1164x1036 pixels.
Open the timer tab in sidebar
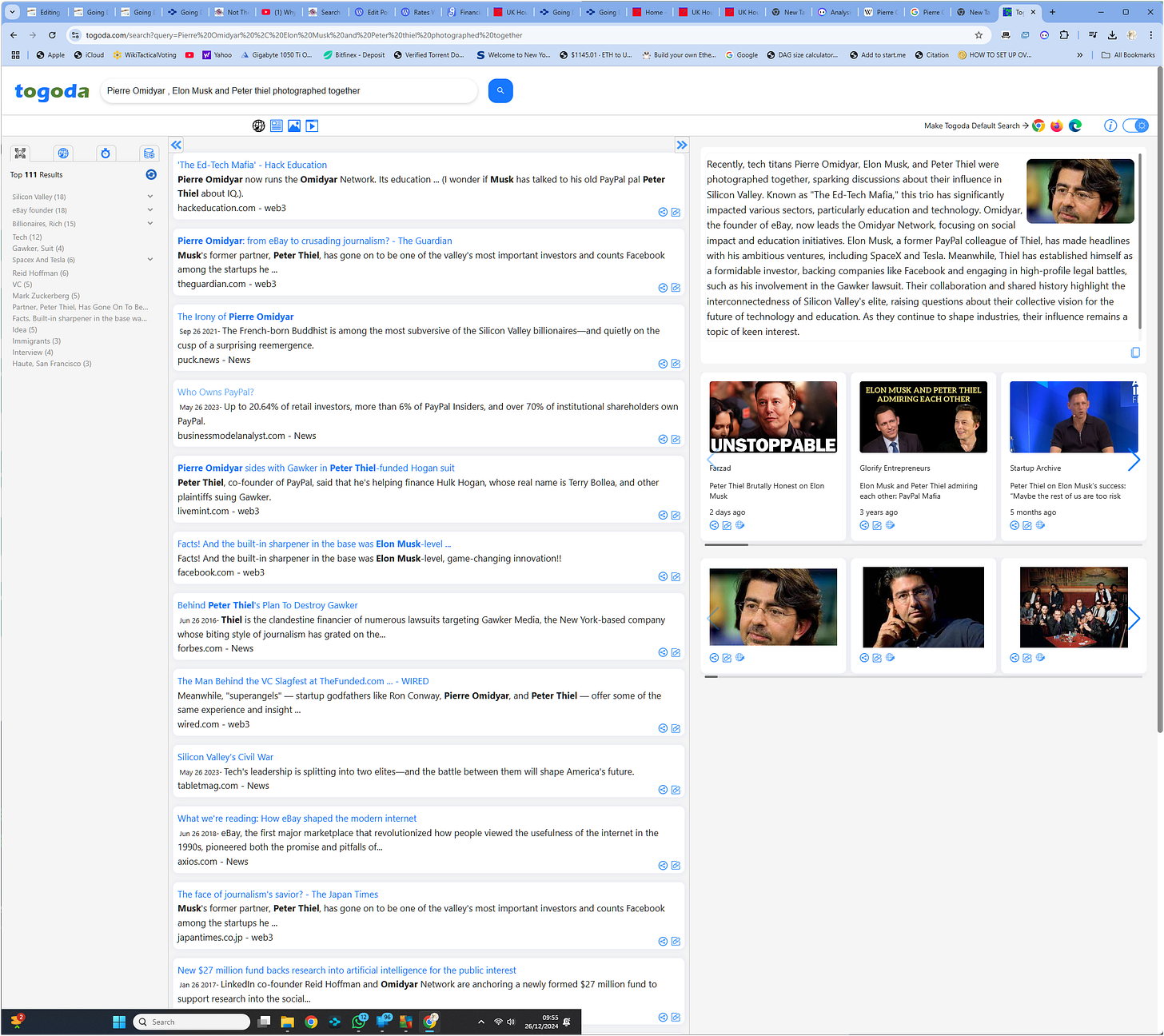tap(106, 153)
